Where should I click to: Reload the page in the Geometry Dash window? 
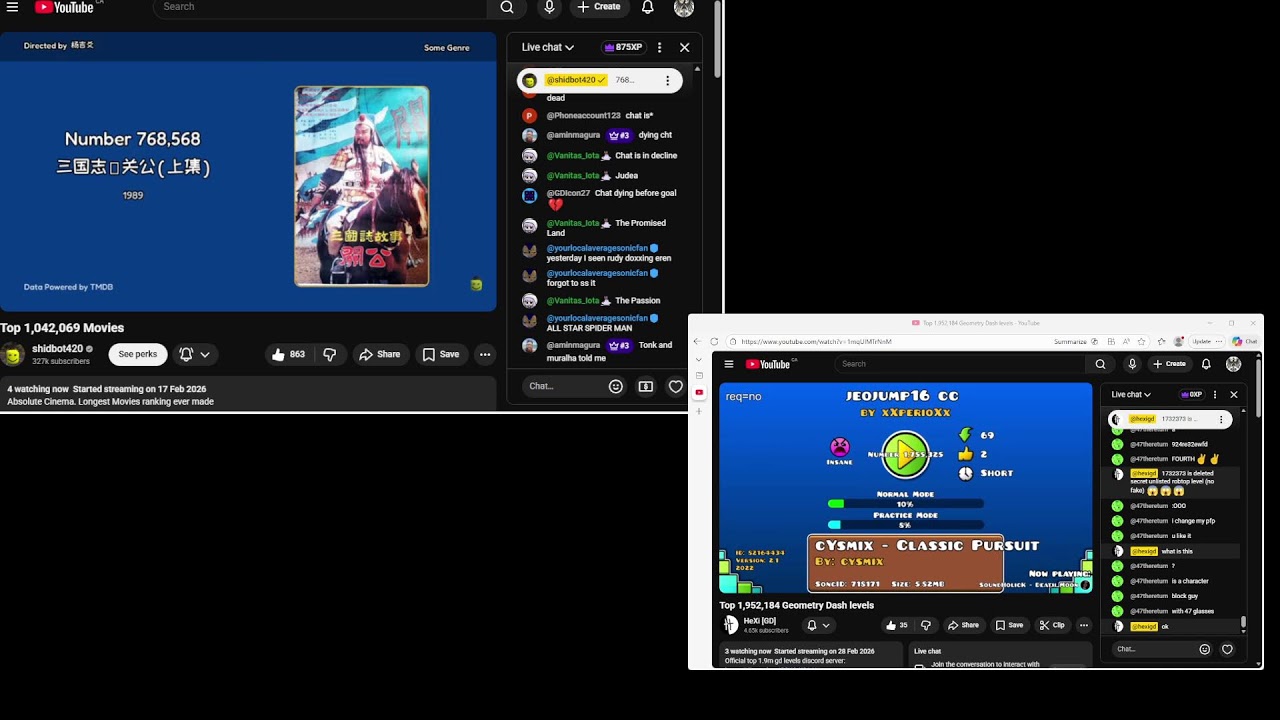[714, 341]
